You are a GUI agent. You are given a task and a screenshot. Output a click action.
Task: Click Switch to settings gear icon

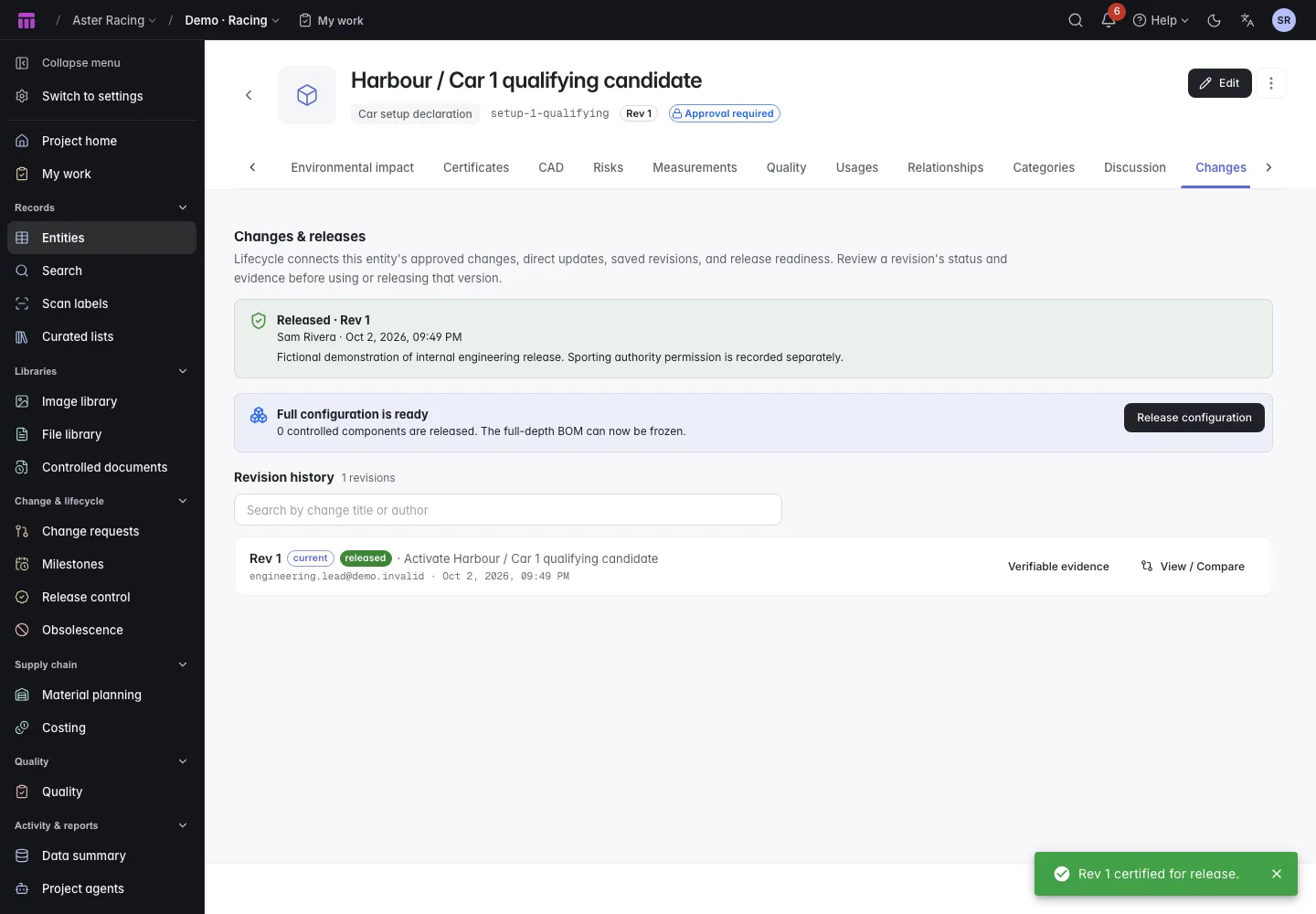tap(22, 96)
